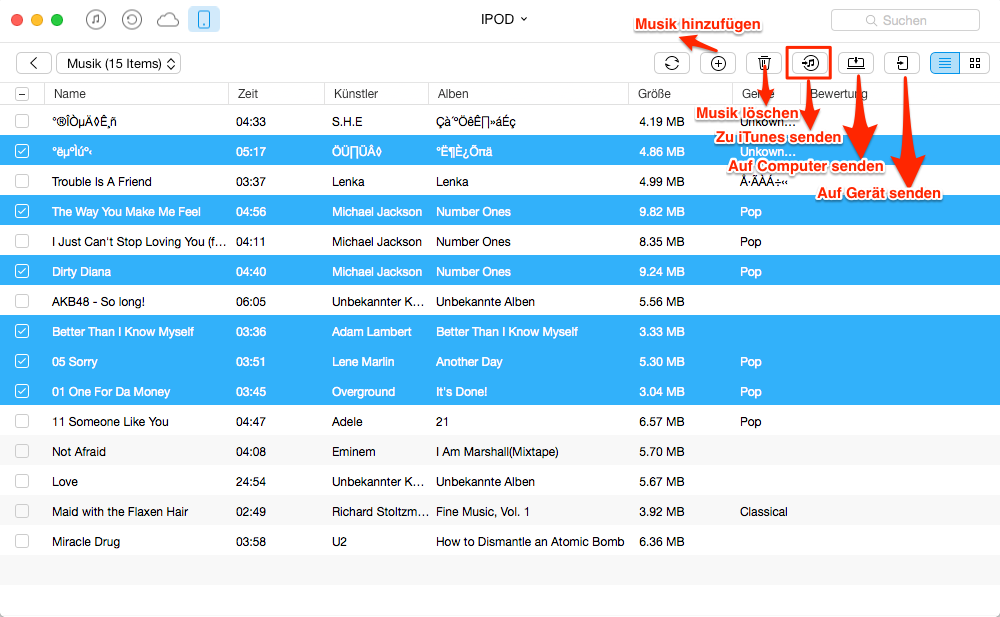Open the iCloud content icon
This screenshot has height=617, width=1000.
(x=168, y=20)
